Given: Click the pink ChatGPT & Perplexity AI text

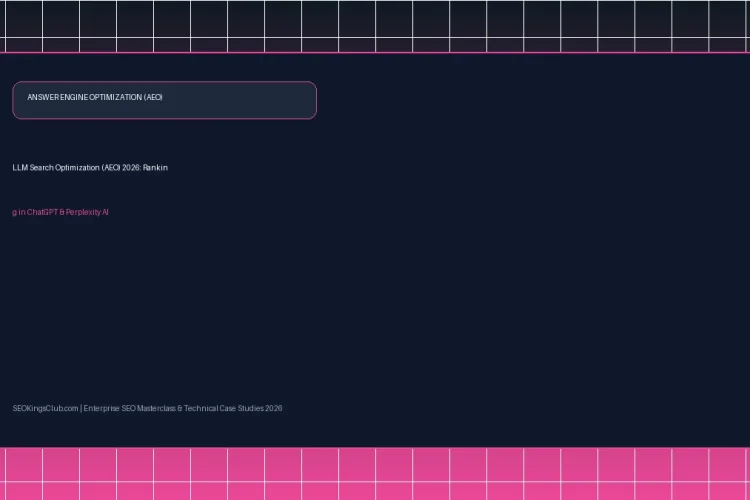Looking at the screenshot, I should (x=60, y=212).
